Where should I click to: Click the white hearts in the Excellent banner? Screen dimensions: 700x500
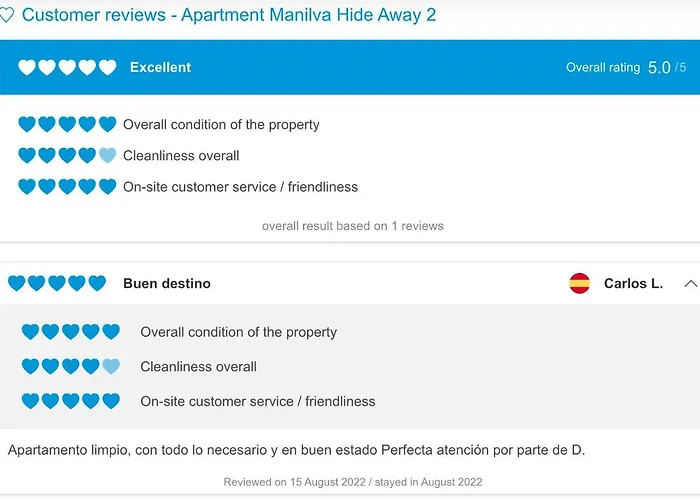(67, 67)
